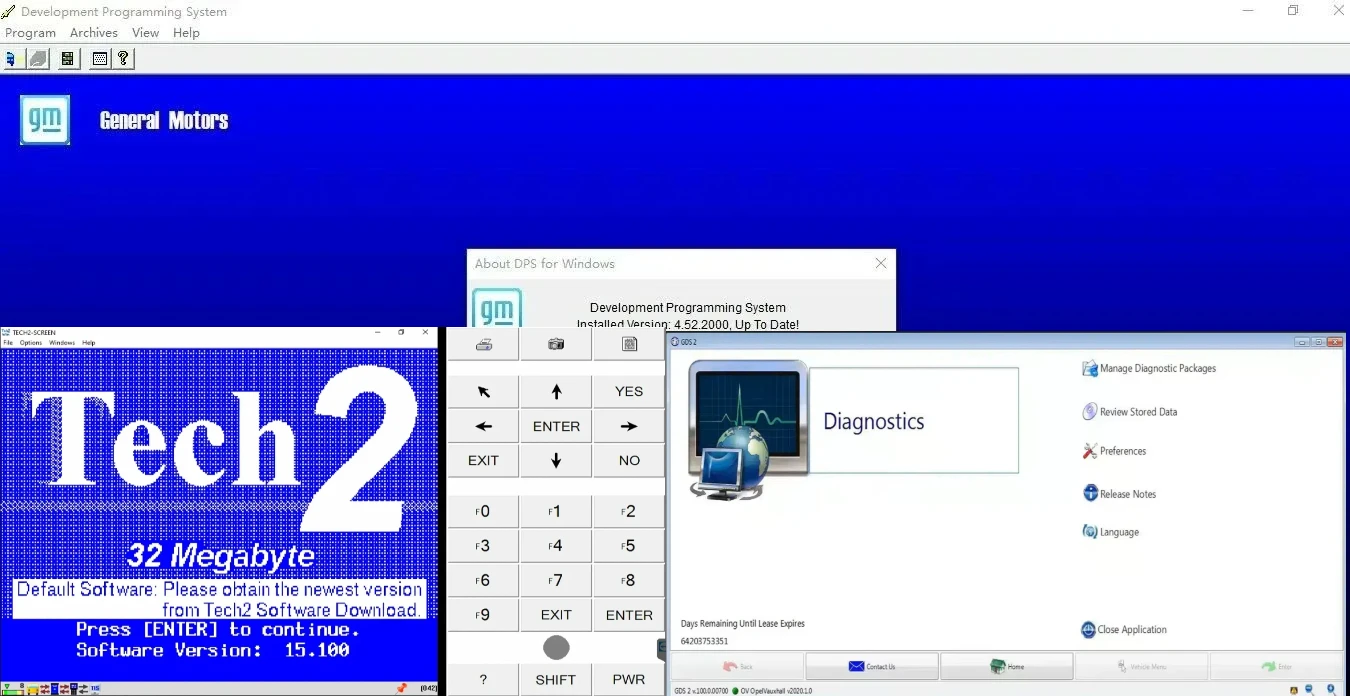Click the F0 function key
This screenshot has width=1350, height=696.
tap(483, 512)
